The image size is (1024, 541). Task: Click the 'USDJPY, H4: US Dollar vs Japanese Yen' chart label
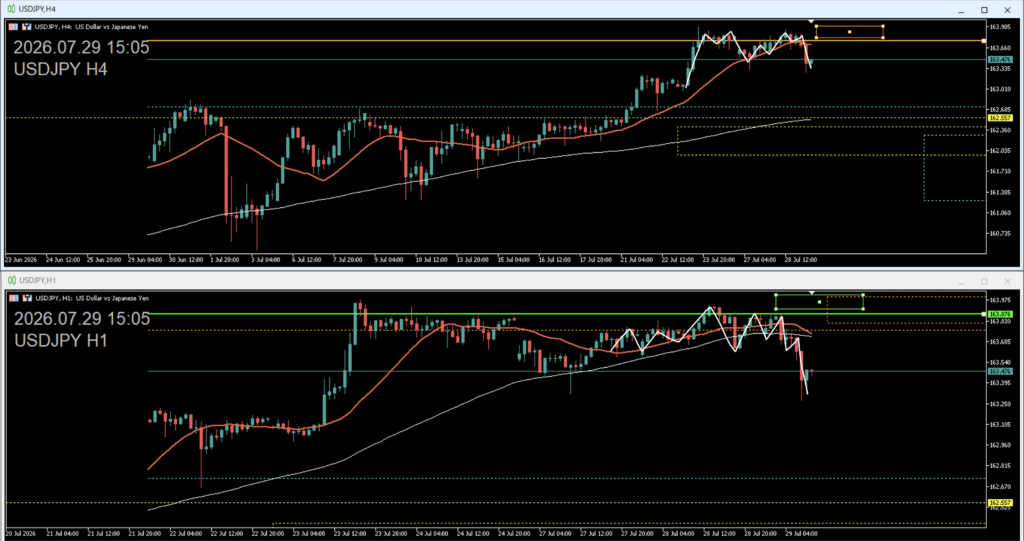click(x=91, y=27)
